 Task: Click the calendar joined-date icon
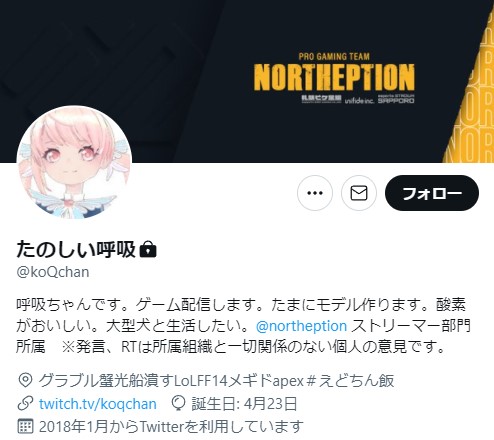pyautogui.click(x=25, y=426)
